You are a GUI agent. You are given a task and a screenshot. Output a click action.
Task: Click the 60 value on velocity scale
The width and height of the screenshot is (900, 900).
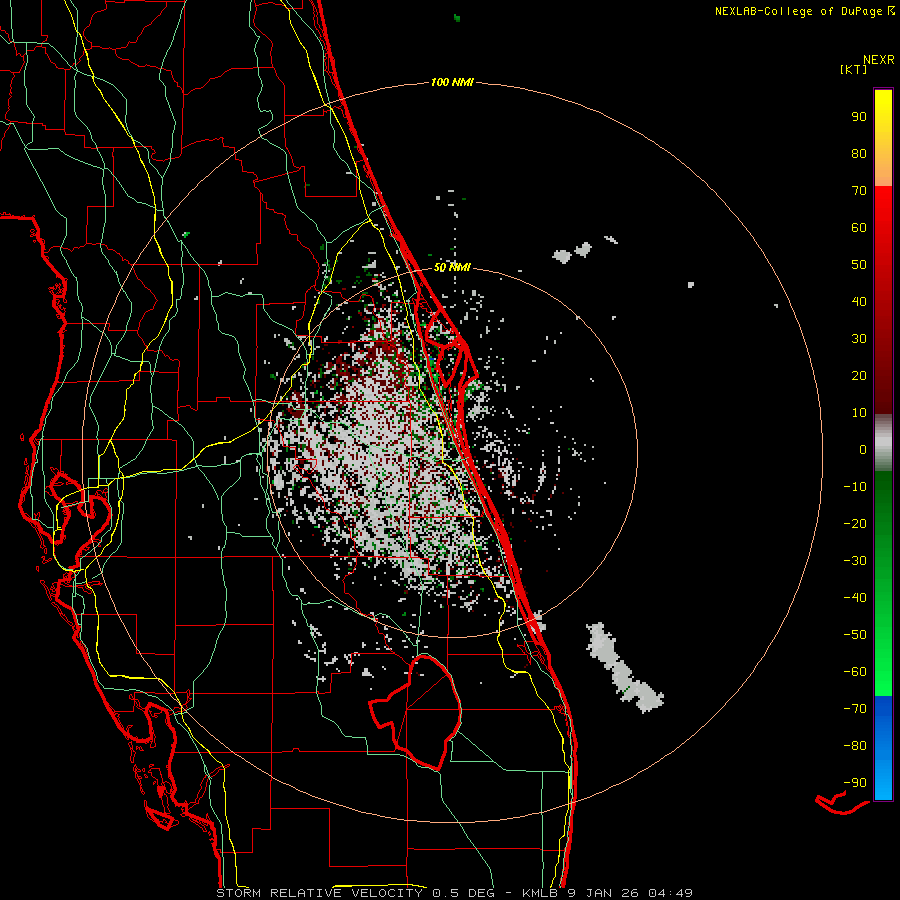[x=859, y=228]
